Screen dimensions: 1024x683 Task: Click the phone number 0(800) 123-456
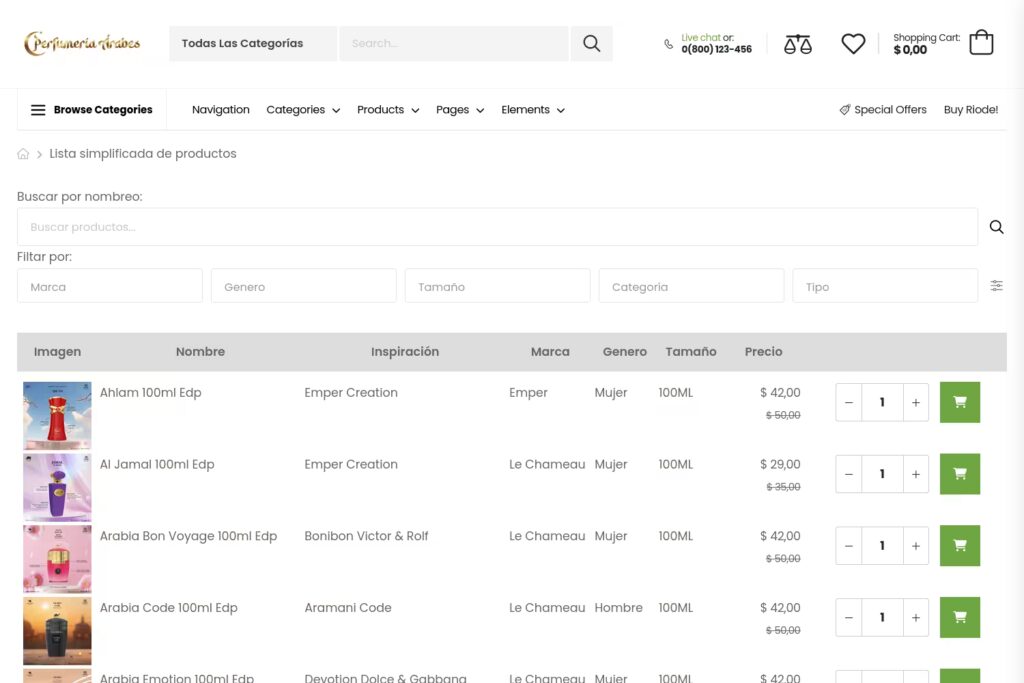[716, 50]
